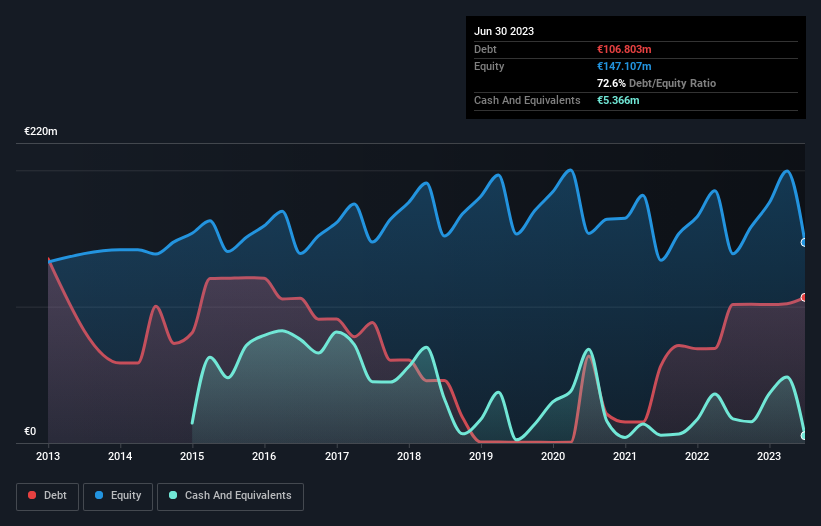
Task: Toggle the Equity series legend button
Action: click(x=118, y=496)
